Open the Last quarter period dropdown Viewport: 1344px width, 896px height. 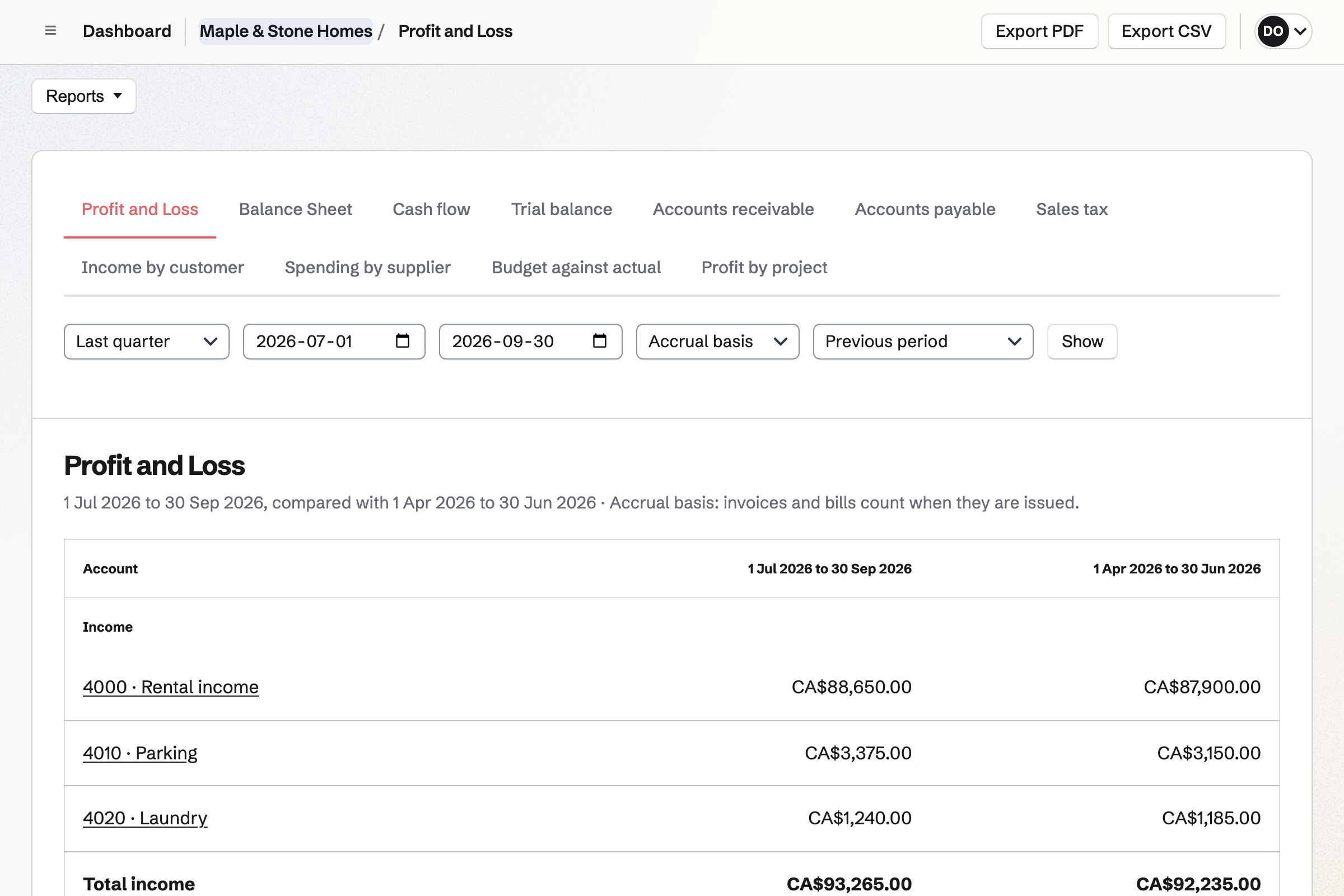[147, 342]
